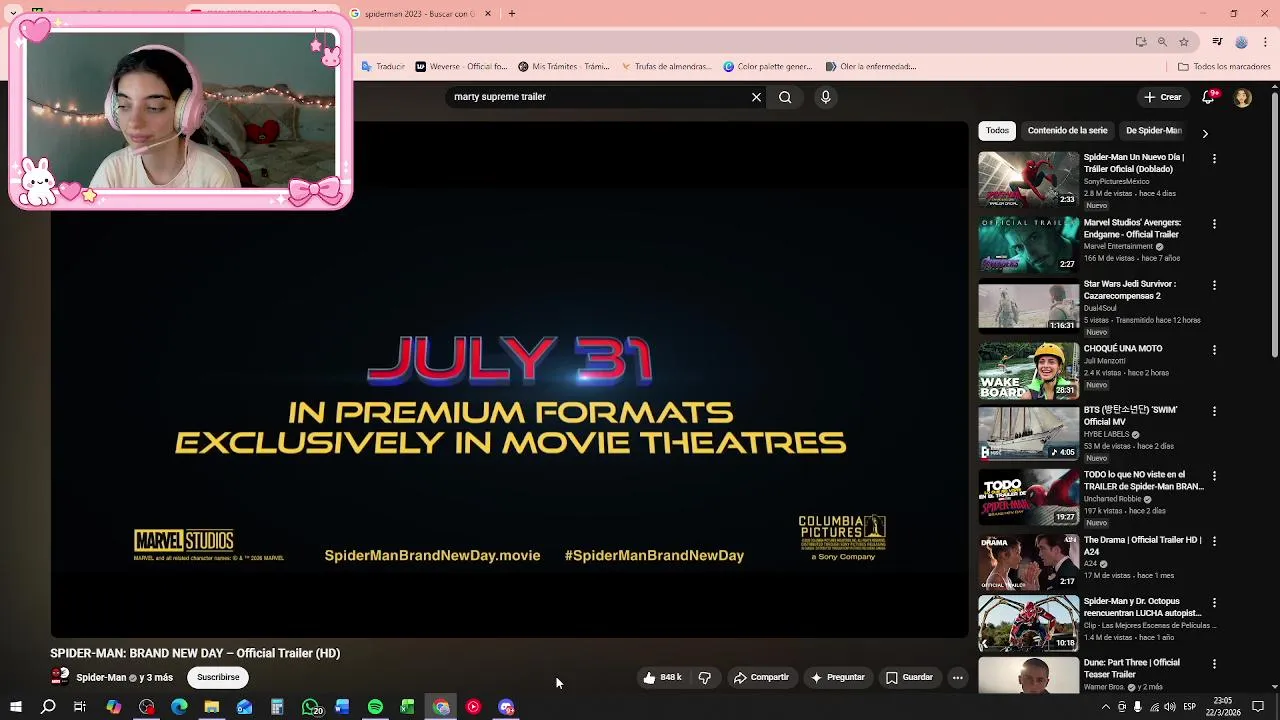Open Windows taskbar search
Image resolution: width=1280 pixels, height=720 pixels.
click(48, 707)
